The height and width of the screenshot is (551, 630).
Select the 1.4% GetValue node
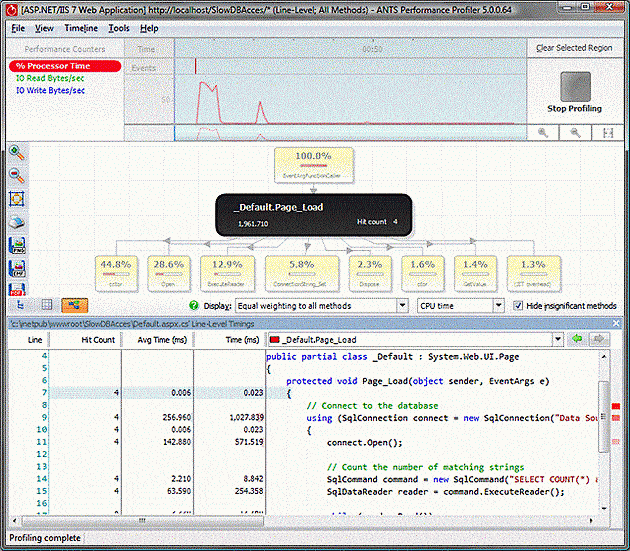pyautogui.click(x=475, y=273)
